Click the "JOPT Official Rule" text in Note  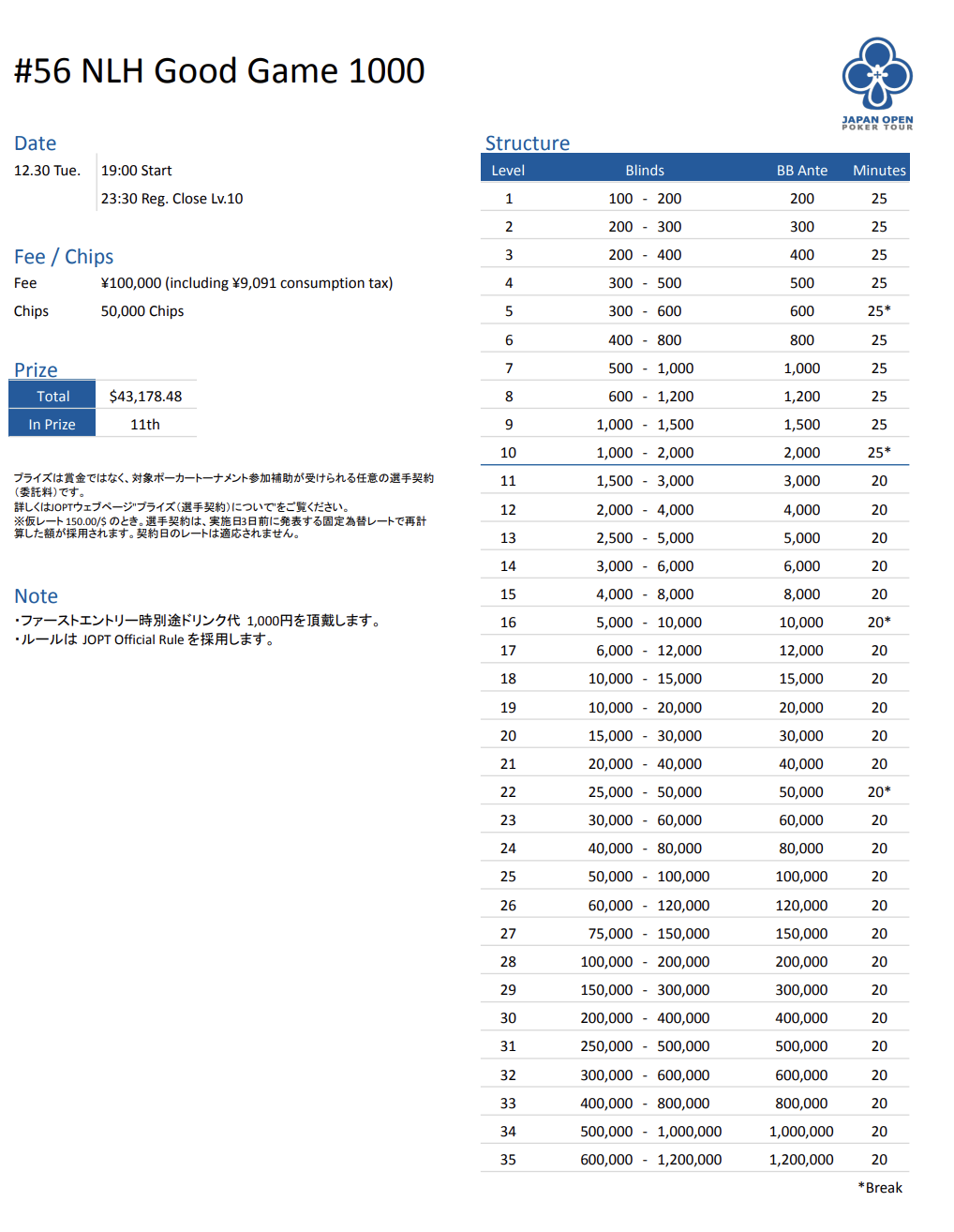133,639
